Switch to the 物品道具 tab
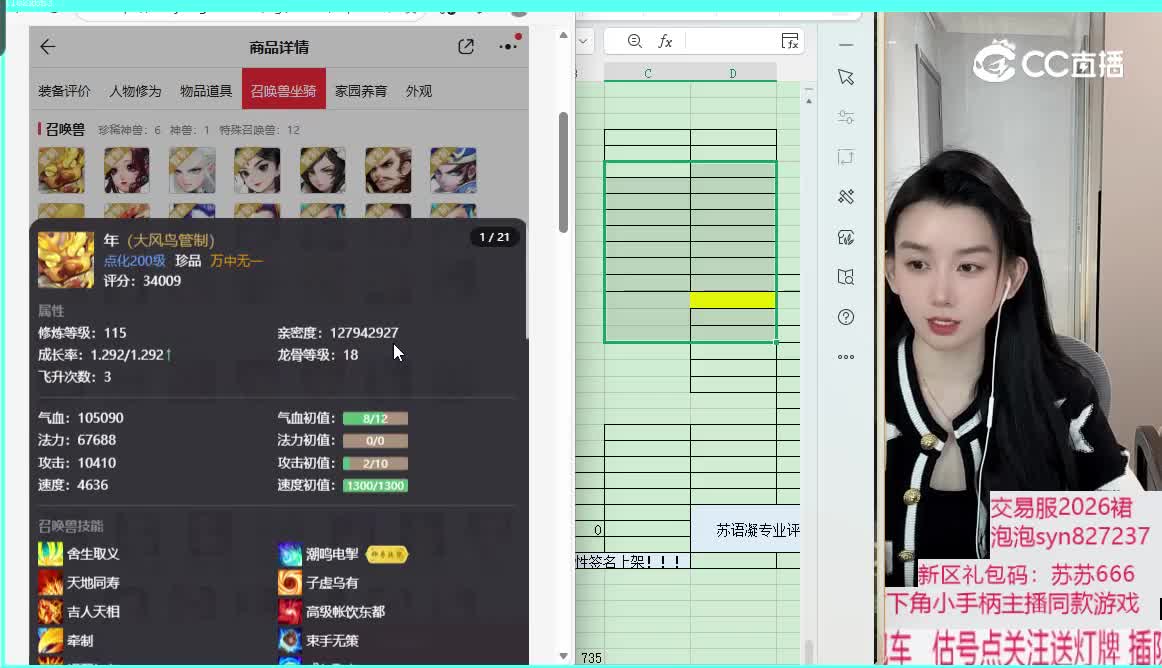The image size is (1162, 668). tap(206, 91)
